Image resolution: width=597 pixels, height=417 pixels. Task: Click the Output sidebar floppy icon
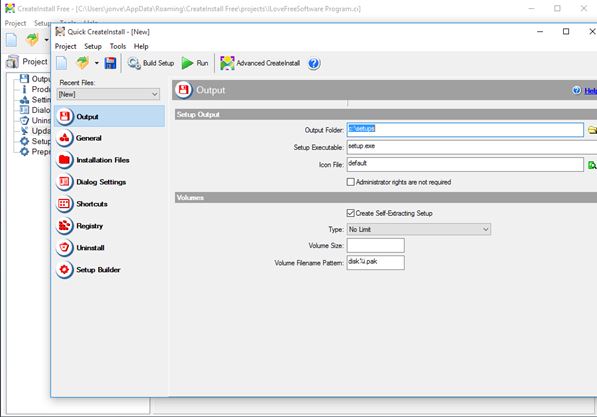pyautogui.click(x=65, y=116)
